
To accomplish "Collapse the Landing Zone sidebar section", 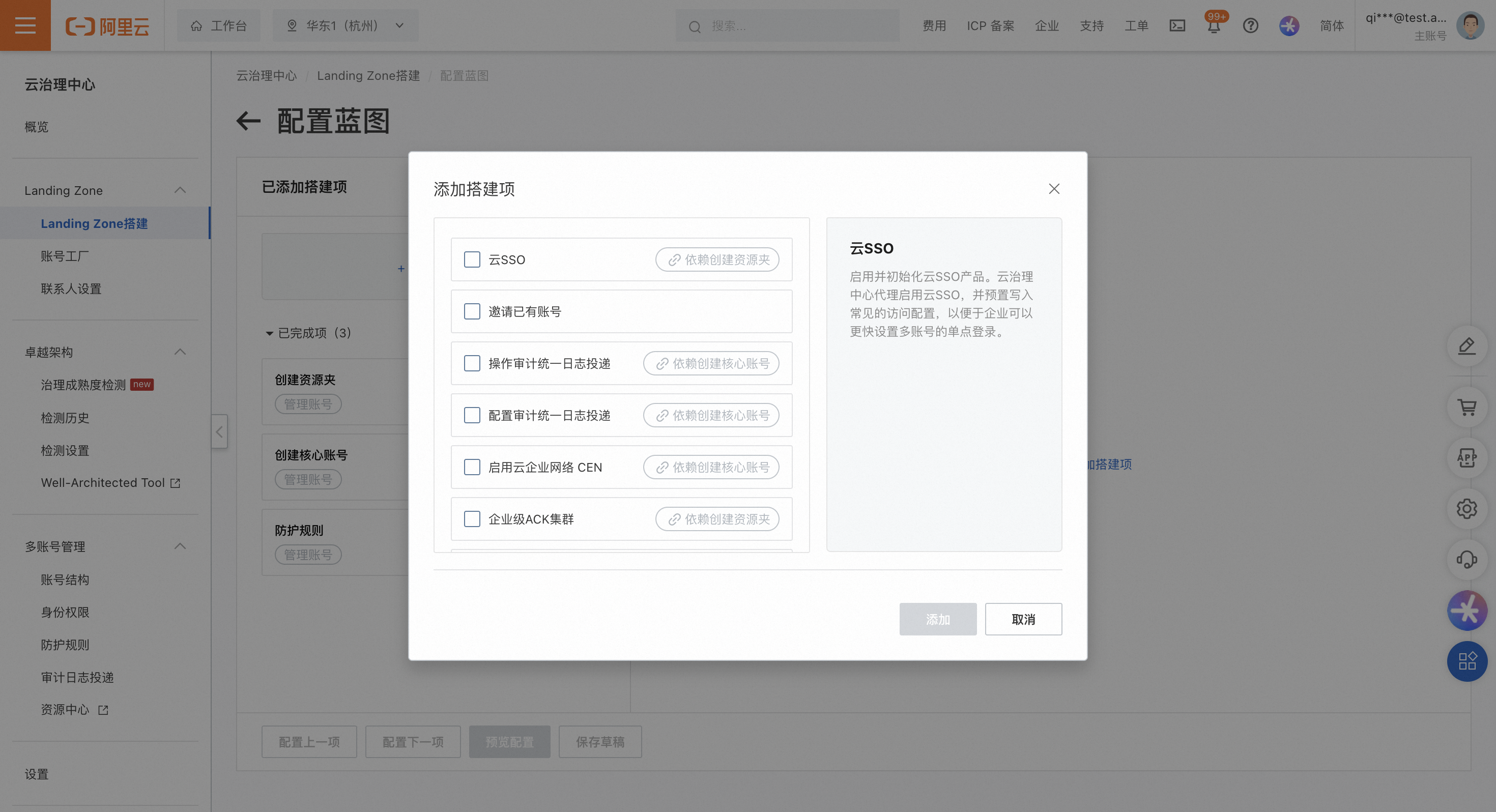I will 180,190.
